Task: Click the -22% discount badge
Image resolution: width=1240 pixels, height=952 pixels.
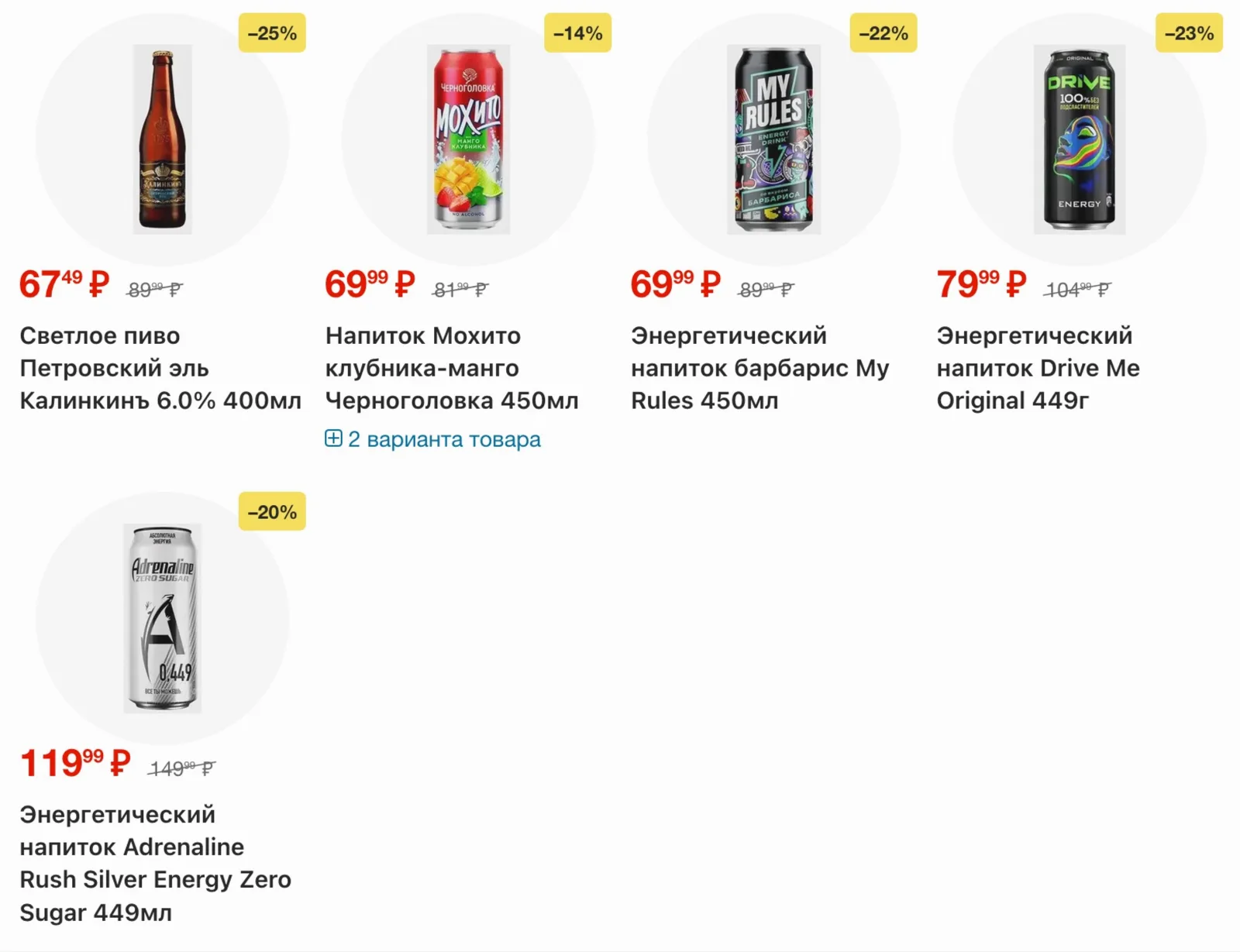Action: pos(883,33)
